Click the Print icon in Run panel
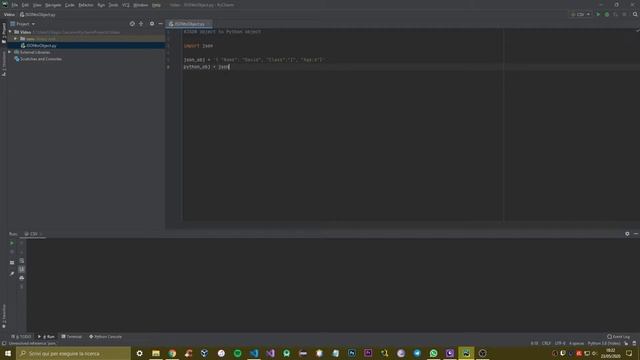The width and height of the screenshot is (640, 360). pyautogui.click(x=22, y=278)
